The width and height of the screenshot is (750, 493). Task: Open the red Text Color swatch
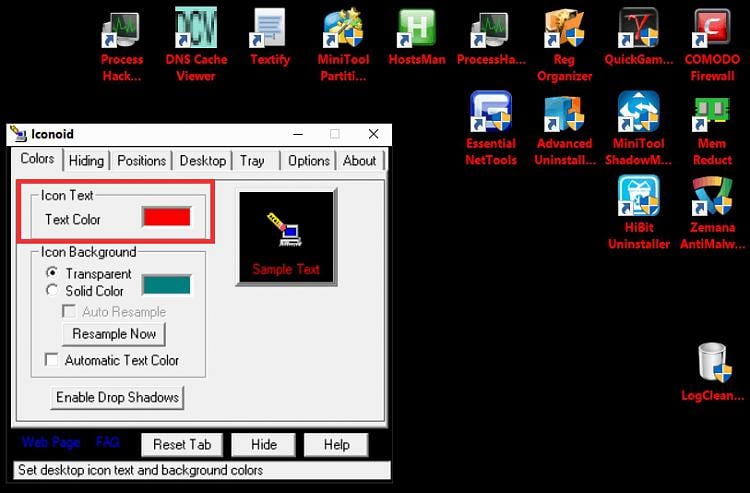point(167,217)
